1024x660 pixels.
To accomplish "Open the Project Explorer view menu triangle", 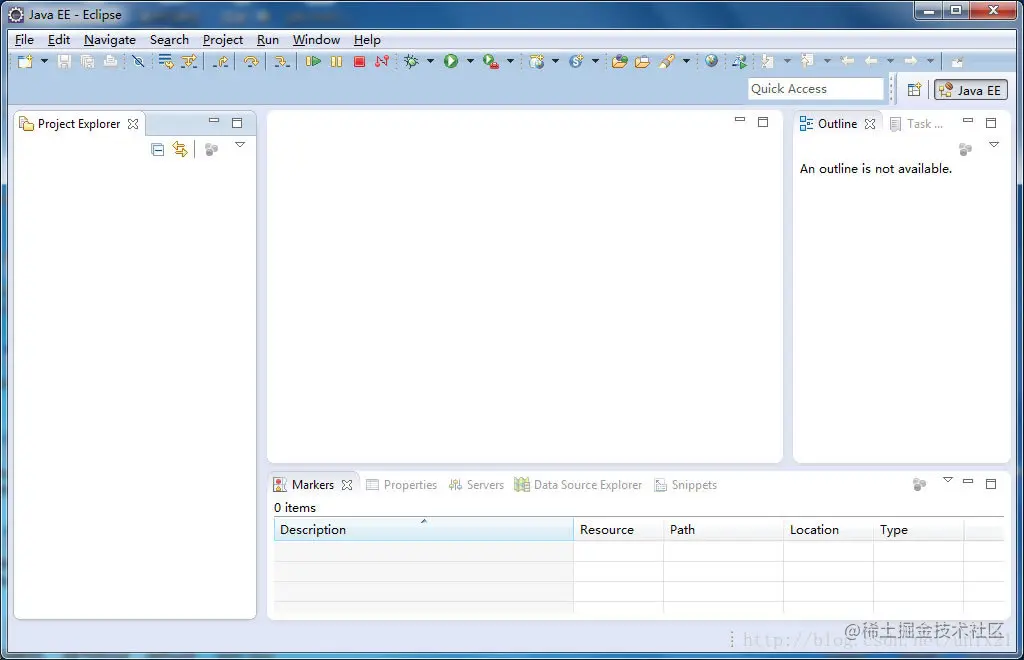I will point(240,145).
